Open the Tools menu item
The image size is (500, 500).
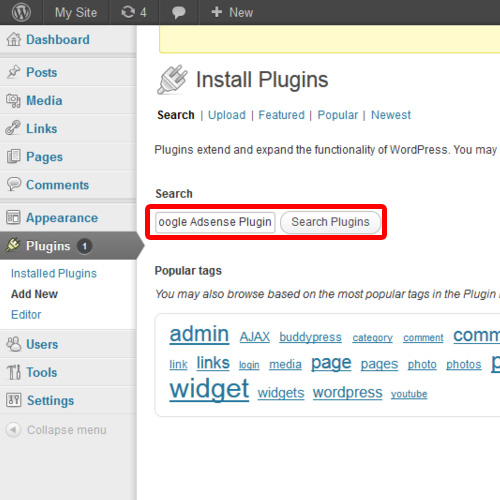coord(42,372)
